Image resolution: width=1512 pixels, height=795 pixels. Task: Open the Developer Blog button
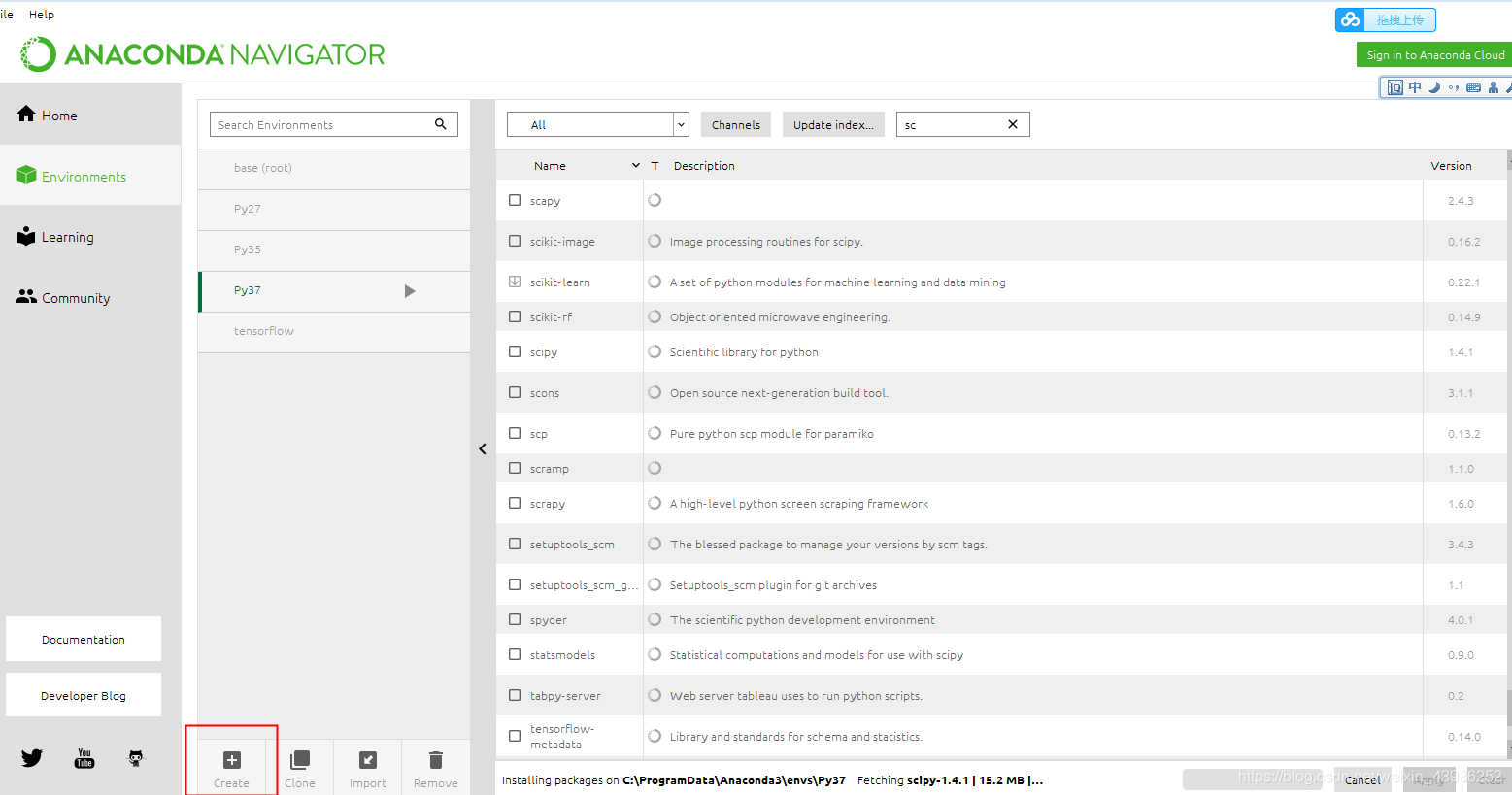(84, 695)
